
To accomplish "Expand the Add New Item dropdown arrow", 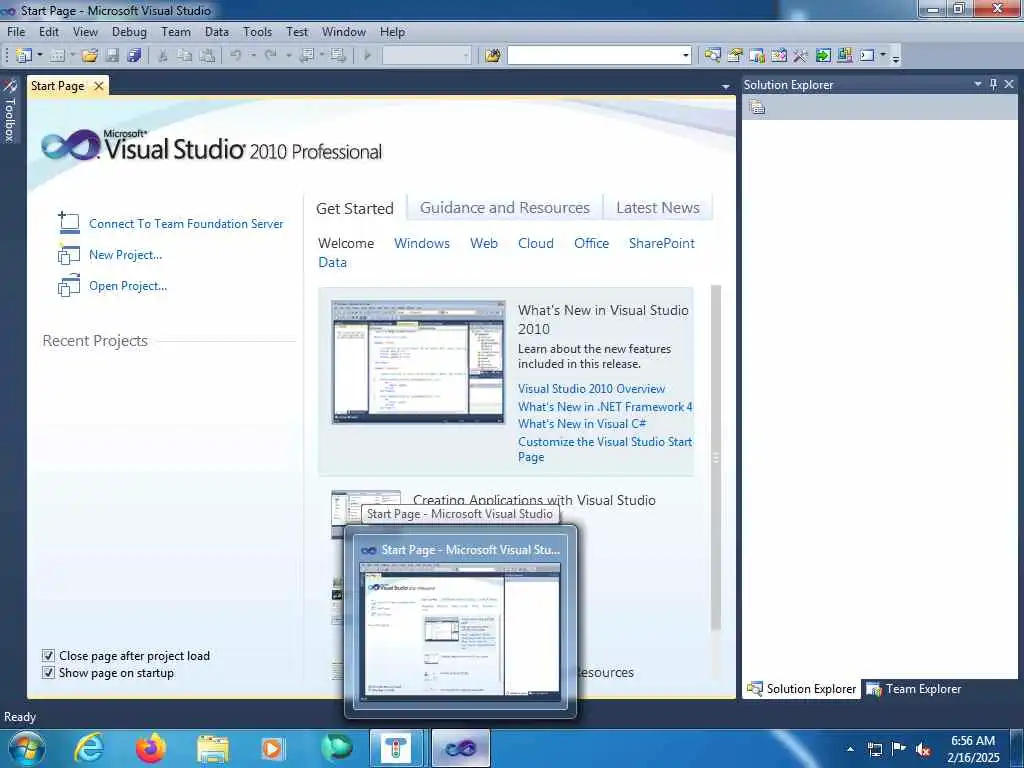I will 72,56.
